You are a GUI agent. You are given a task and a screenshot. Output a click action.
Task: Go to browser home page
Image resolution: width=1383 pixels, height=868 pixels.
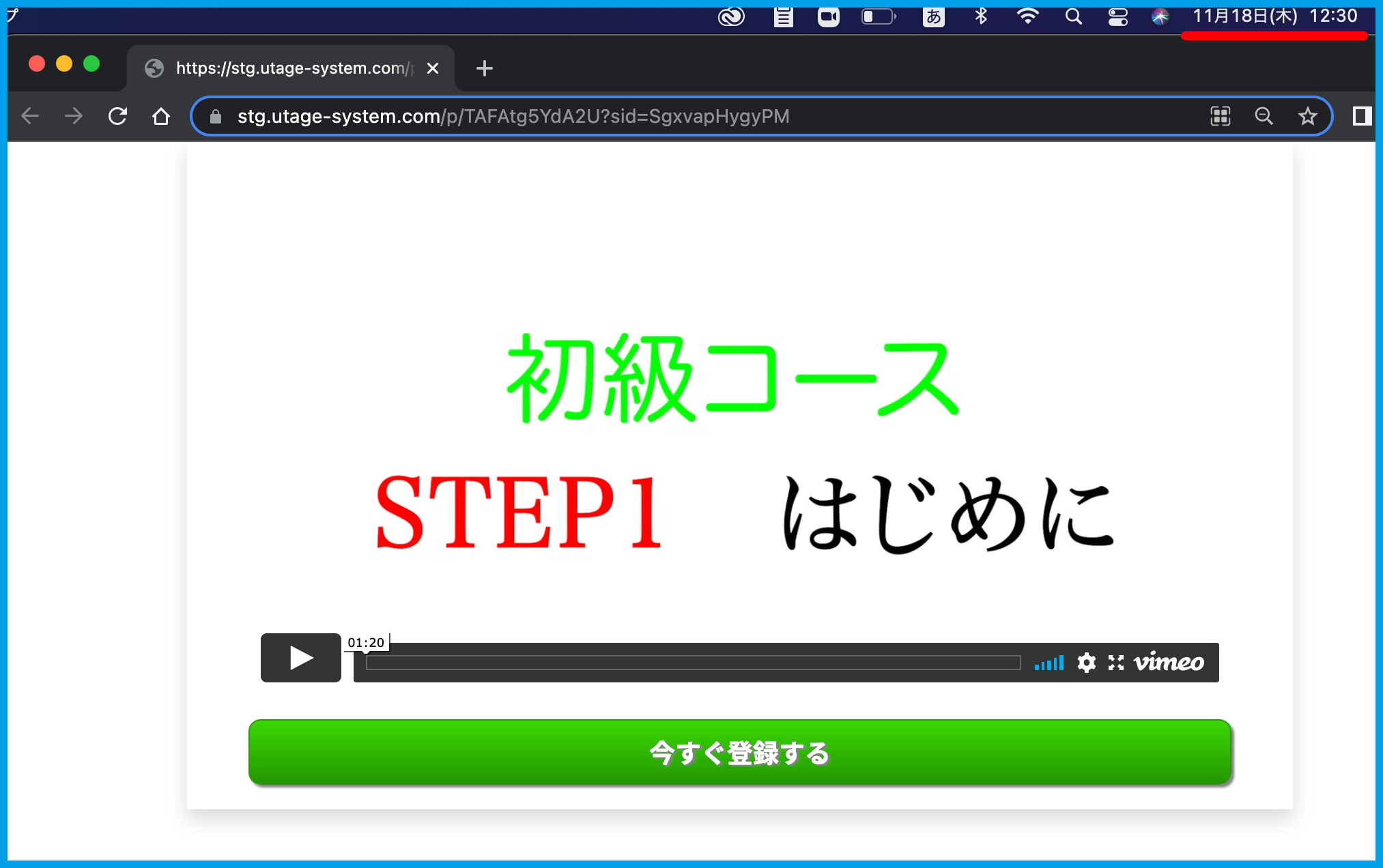click(x=161, y=117)
